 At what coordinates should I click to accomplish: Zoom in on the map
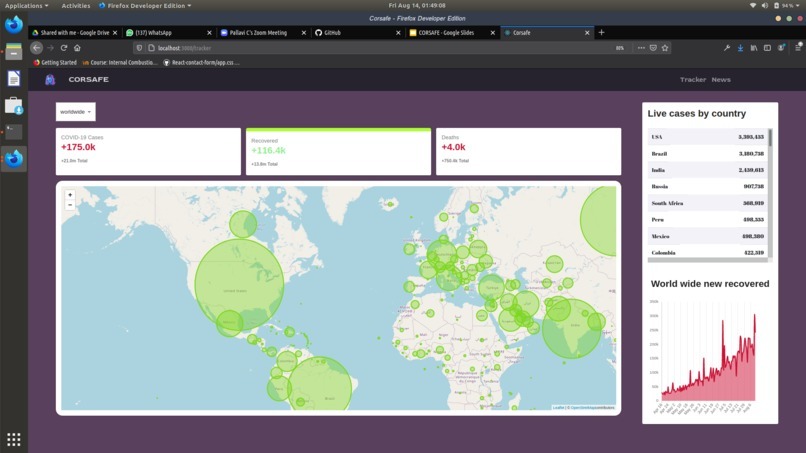pyautogui.click(x=70, y=195)
